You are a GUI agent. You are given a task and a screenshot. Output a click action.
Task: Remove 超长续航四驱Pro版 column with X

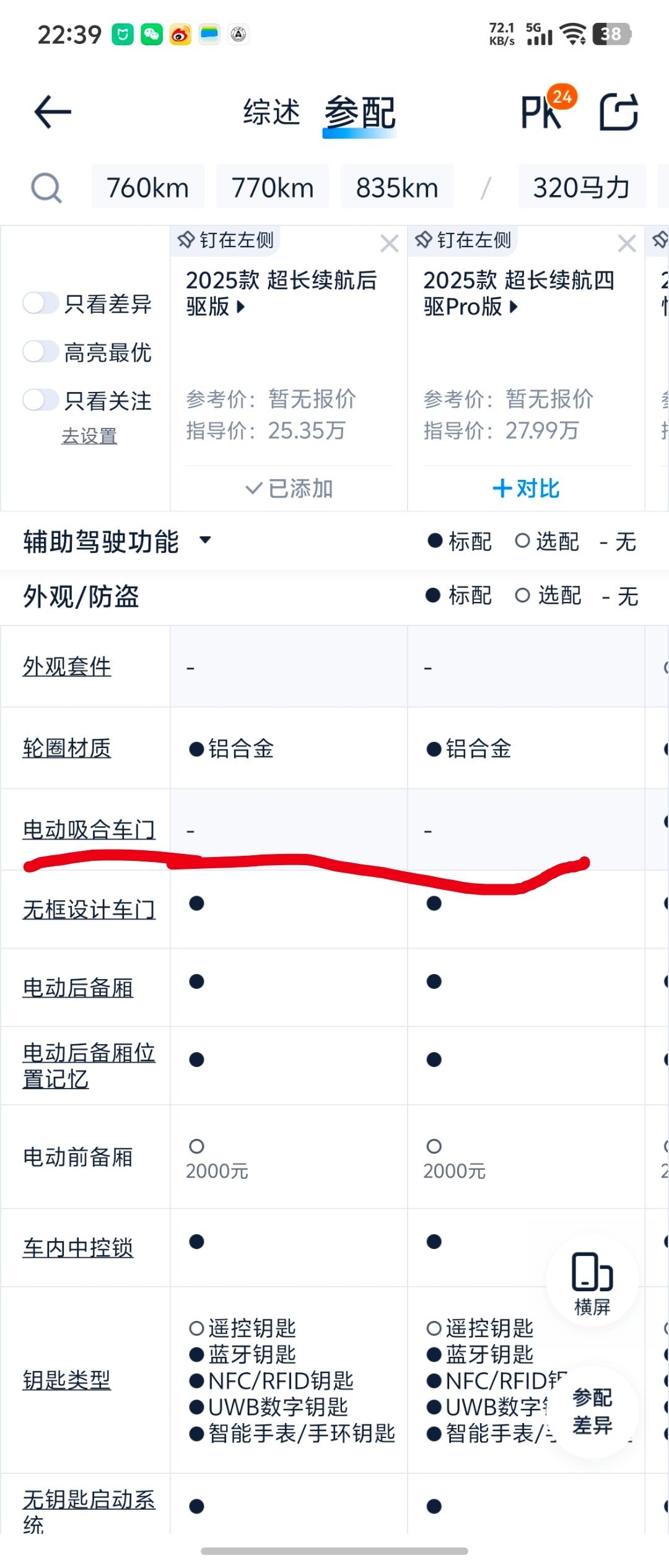point(627,243)
